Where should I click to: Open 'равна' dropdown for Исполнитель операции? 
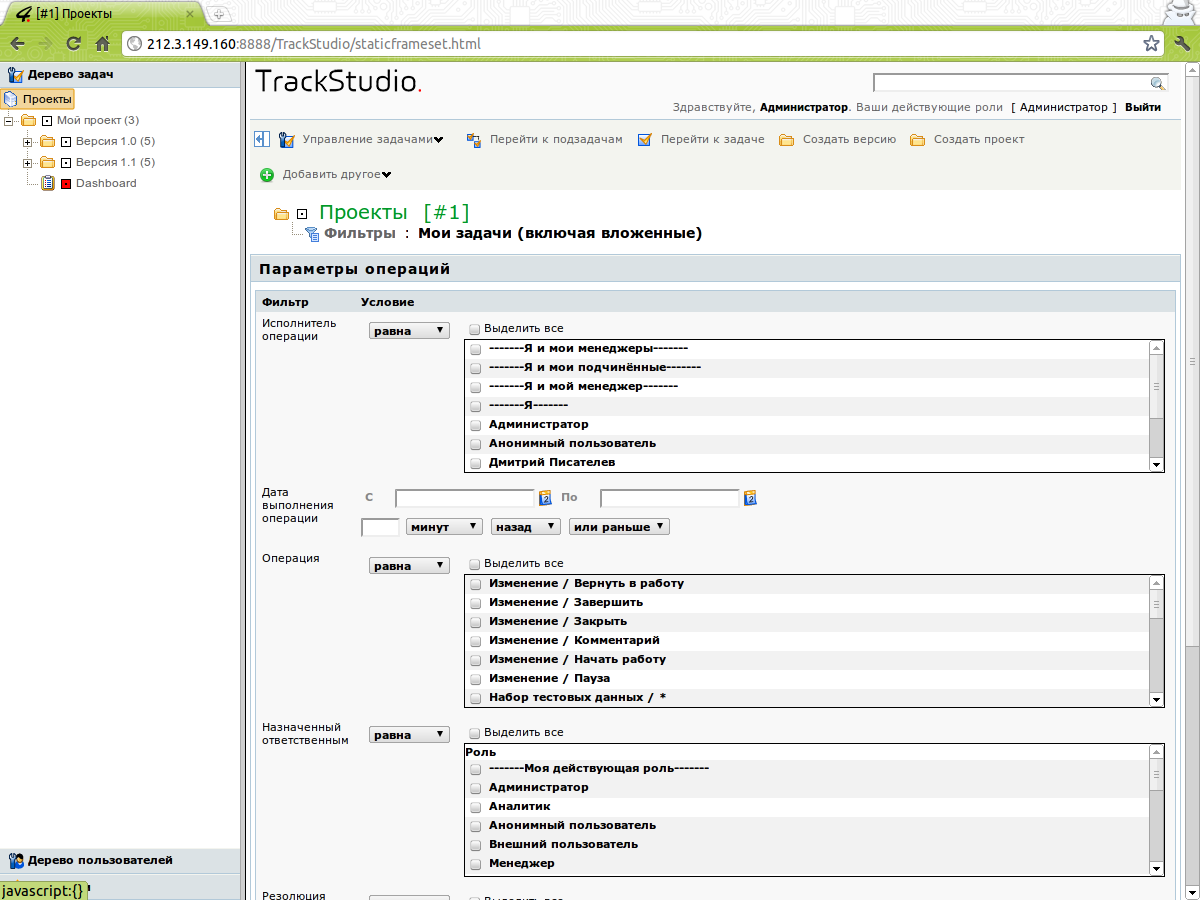coord(410,331)
